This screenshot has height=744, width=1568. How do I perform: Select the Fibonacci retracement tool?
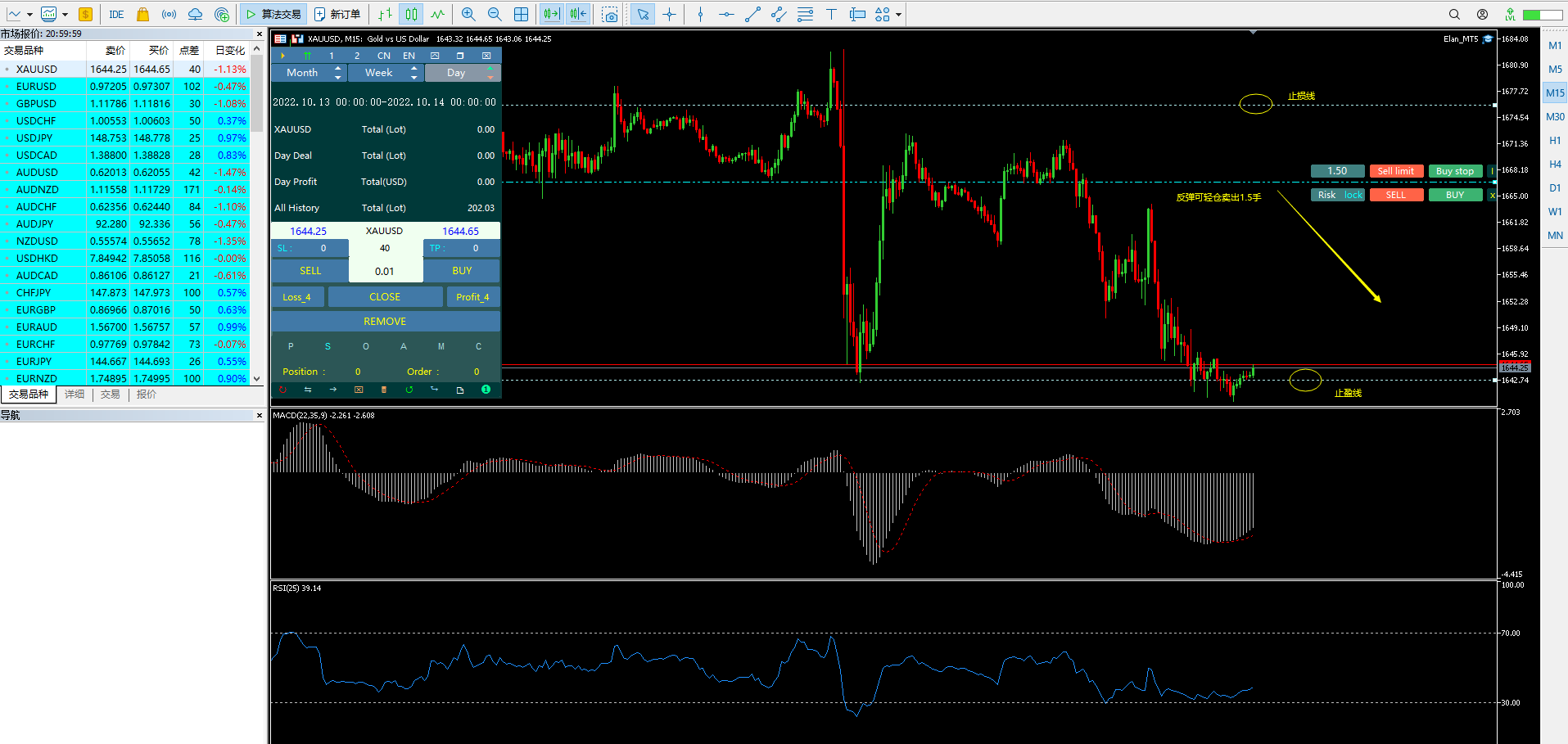coord(805,14)
